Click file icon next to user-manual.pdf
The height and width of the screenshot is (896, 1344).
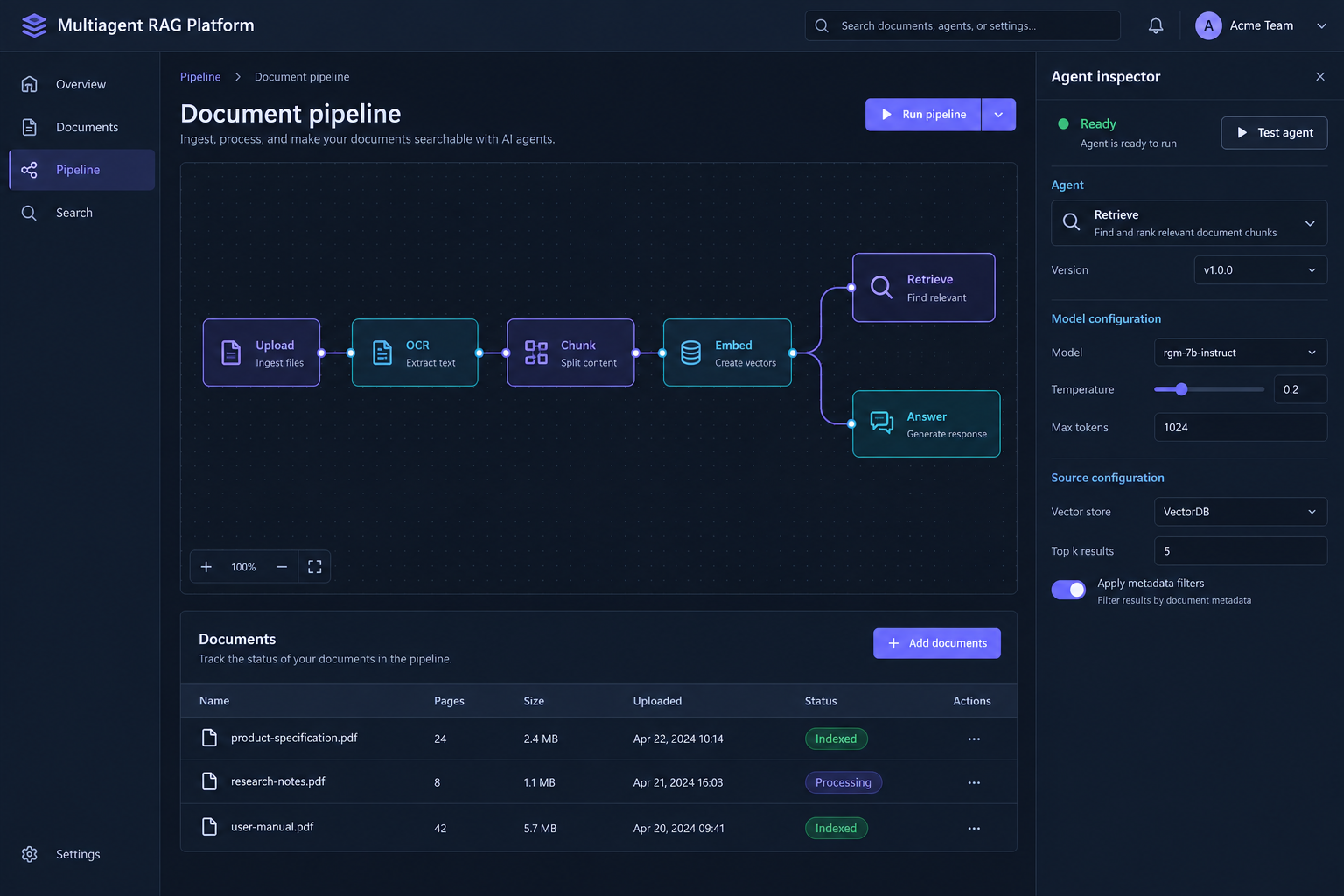[x=210, y=827]
